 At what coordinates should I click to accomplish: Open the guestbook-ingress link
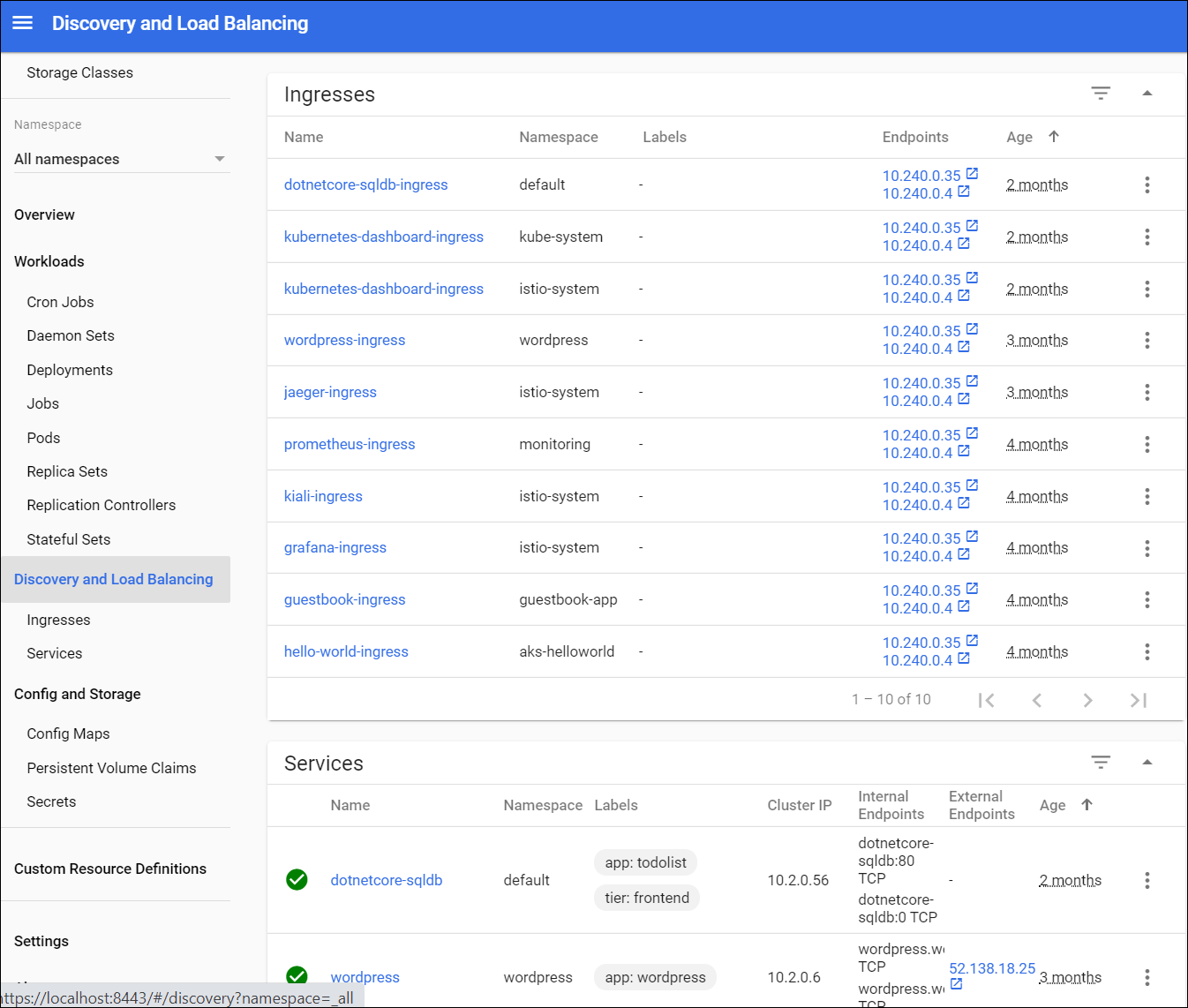344,599
